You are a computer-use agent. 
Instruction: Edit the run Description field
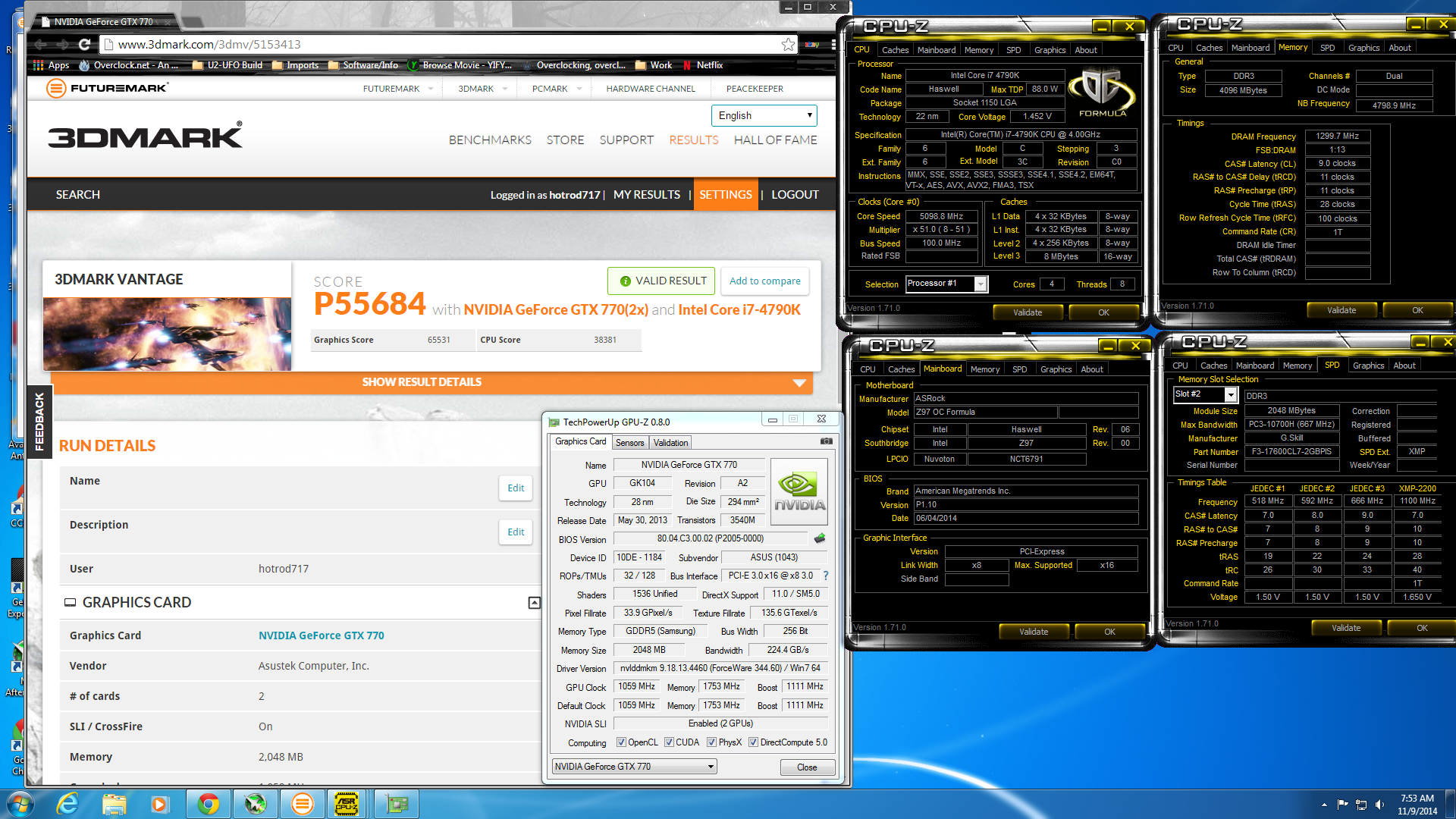click(516, 532)
